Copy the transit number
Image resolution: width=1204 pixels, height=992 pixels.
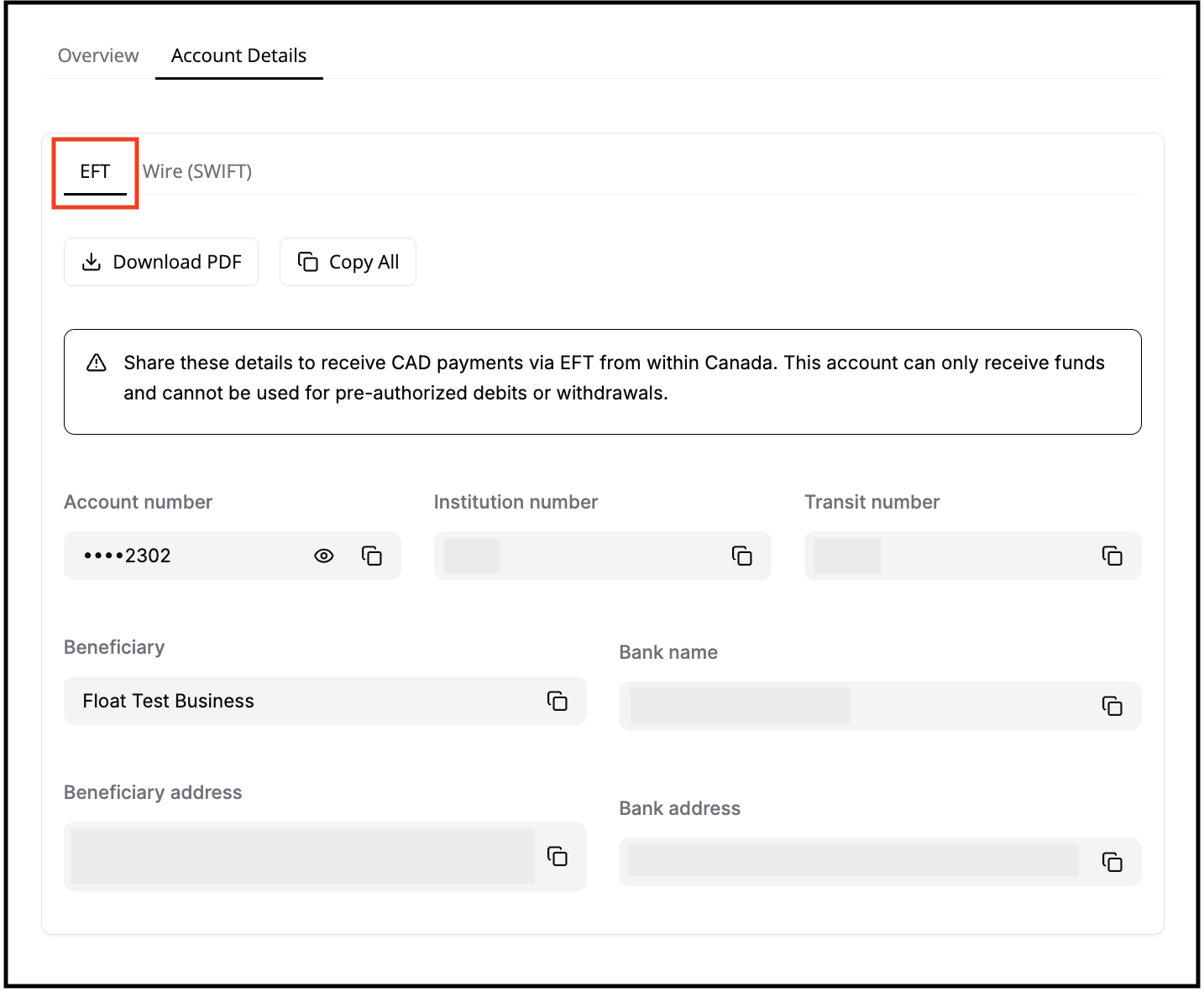[1112, 556]
